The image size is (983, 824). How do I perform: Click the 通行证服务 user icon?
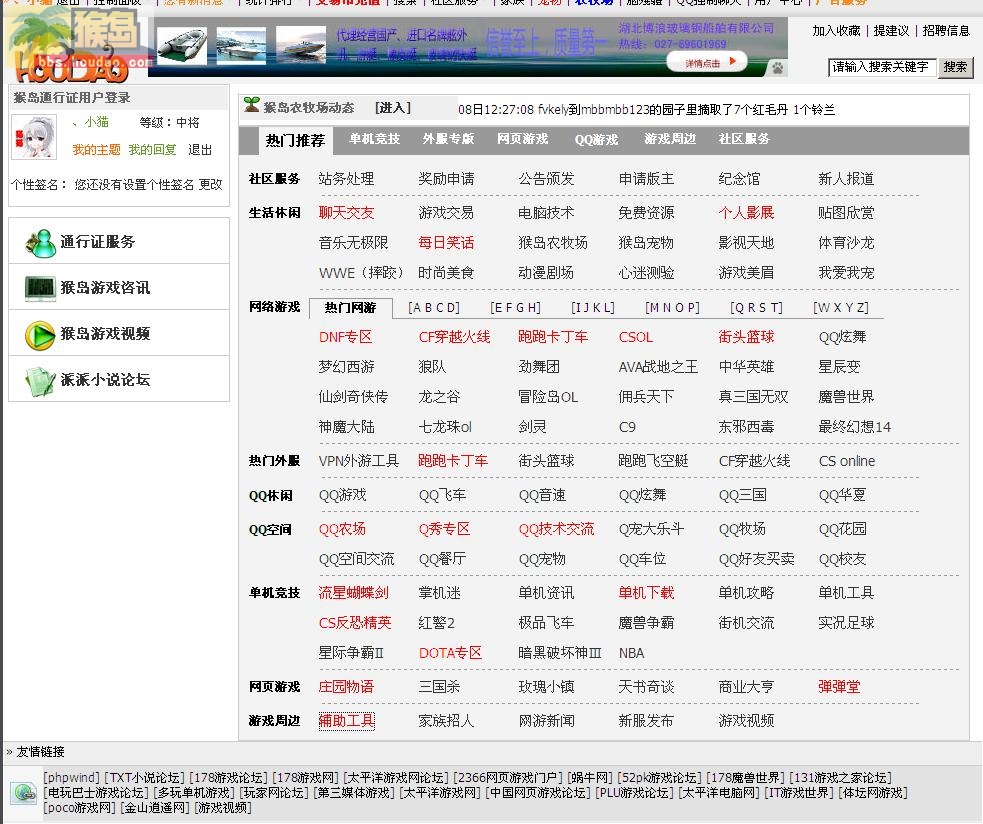point(41,243)
